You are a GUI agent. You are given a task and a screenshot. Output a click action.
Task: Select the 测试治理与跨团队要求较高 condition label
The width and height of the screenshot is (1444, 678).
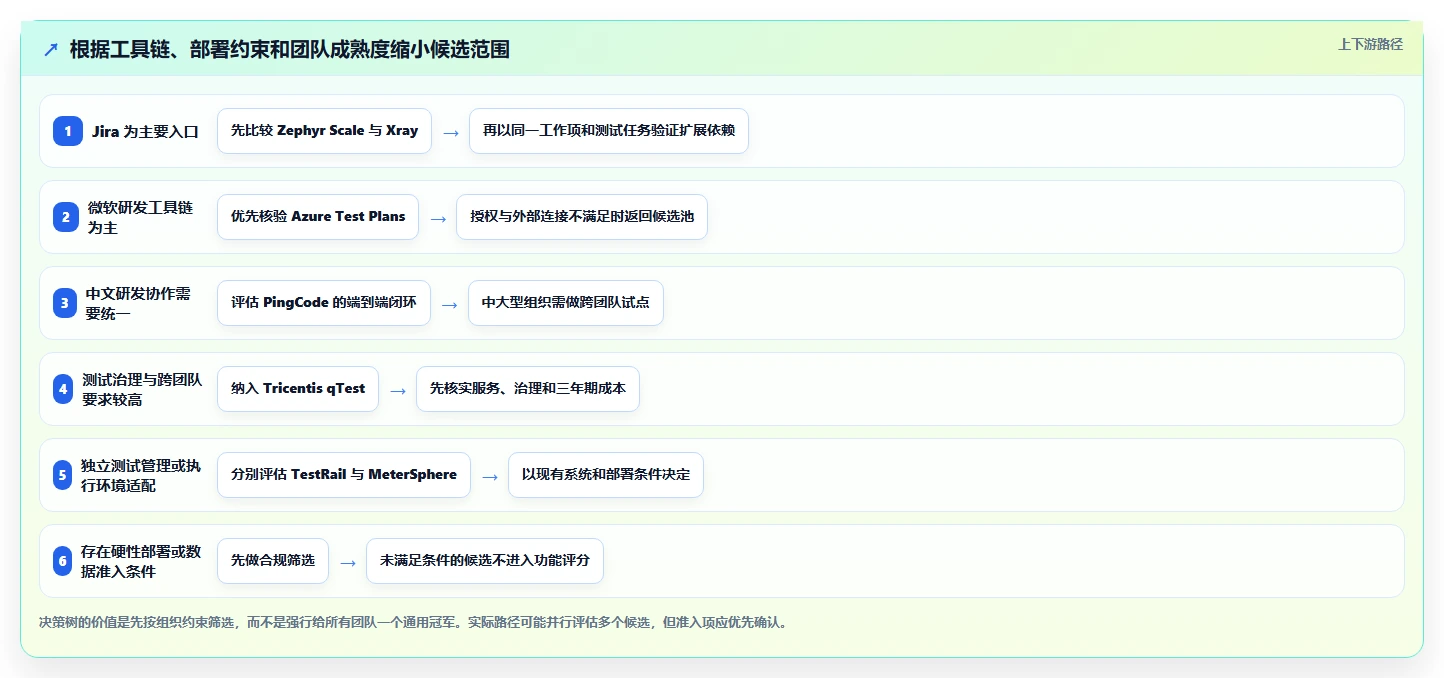(x=142, y=389)
